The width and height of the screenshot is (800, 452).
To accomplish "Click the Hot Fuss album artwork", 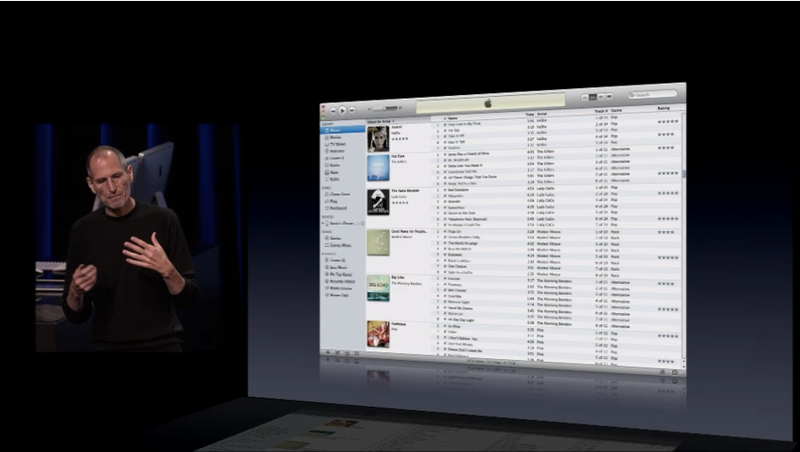I will click(x=378, y=168).
